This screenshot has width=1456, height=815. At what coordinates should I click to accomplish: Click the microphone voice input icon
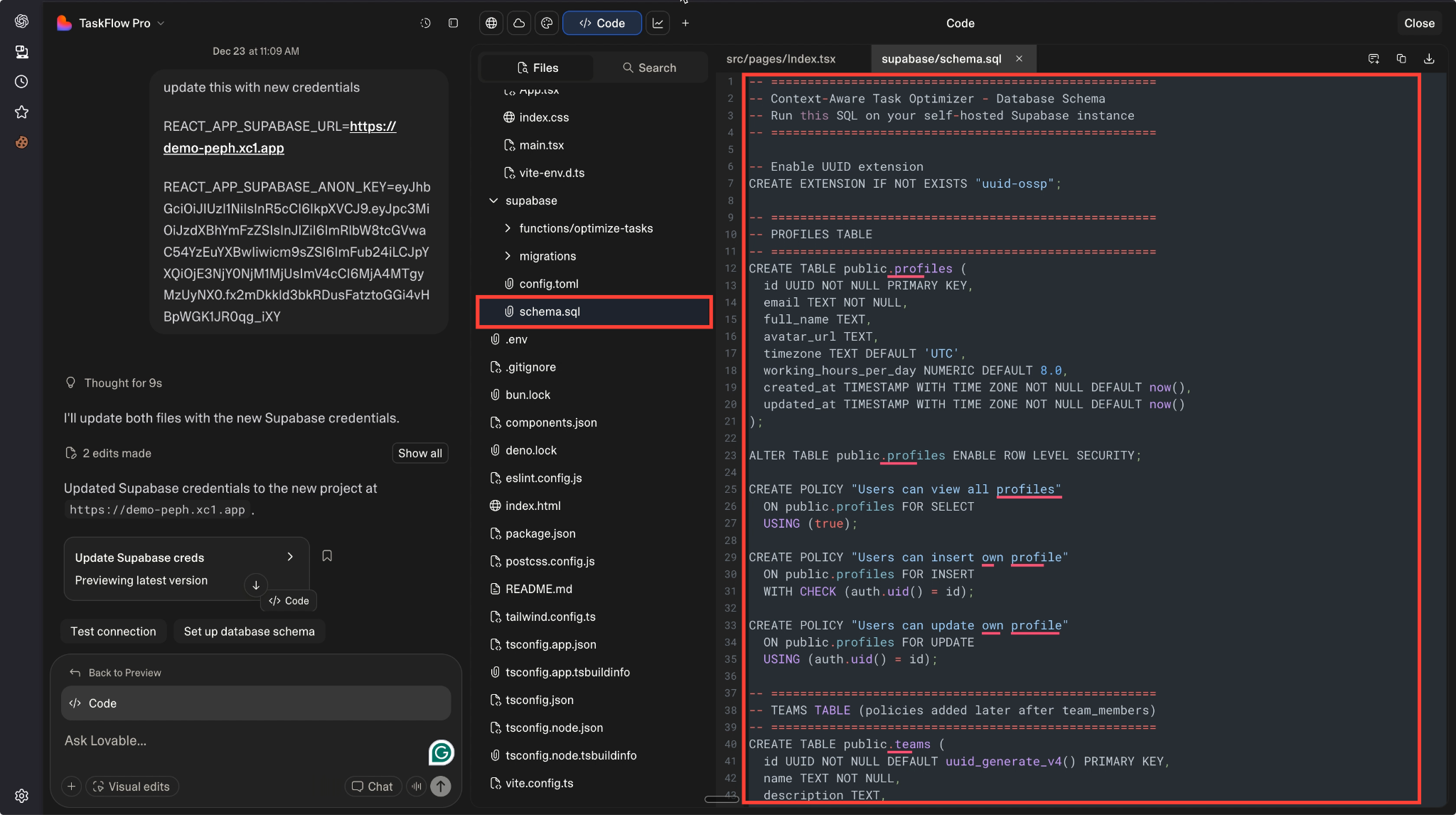[417, 786]
